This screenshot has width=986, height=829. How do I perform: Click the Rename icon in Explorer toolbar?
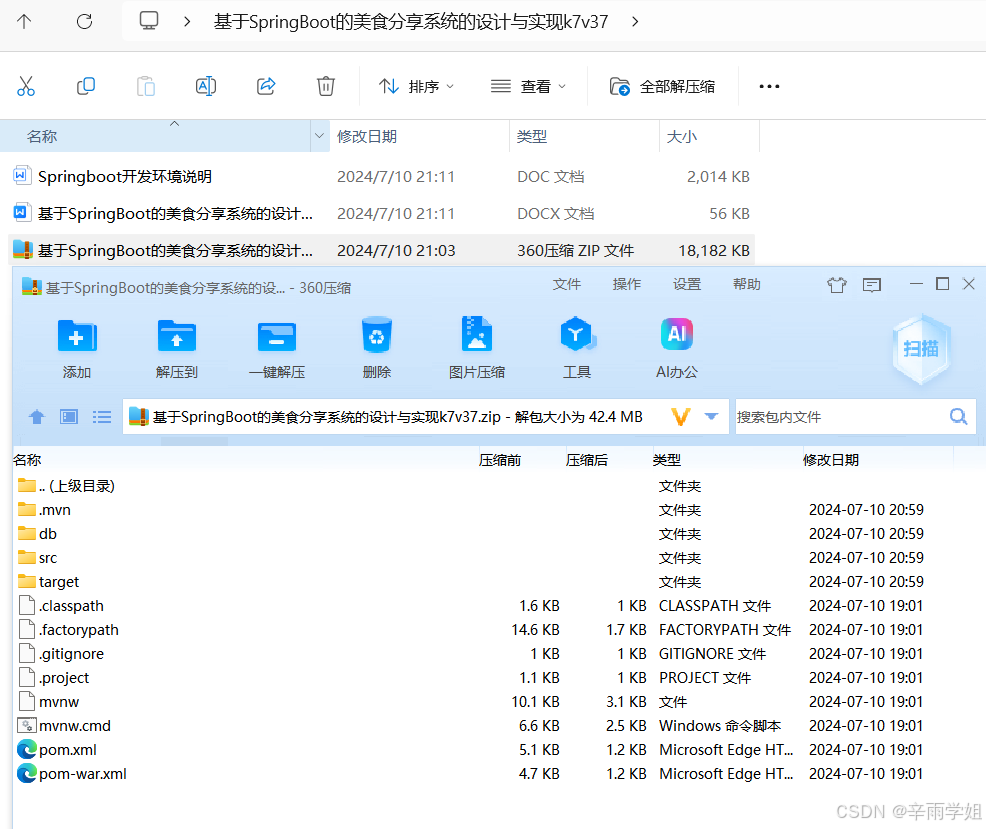click(x=206, y=86)
